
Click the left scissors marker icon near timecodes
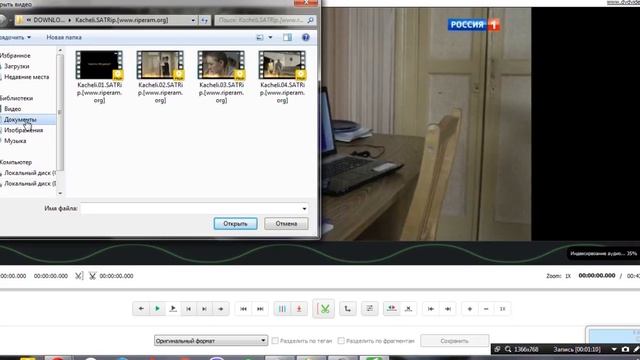pyautogui.click(x=79, y=276)
